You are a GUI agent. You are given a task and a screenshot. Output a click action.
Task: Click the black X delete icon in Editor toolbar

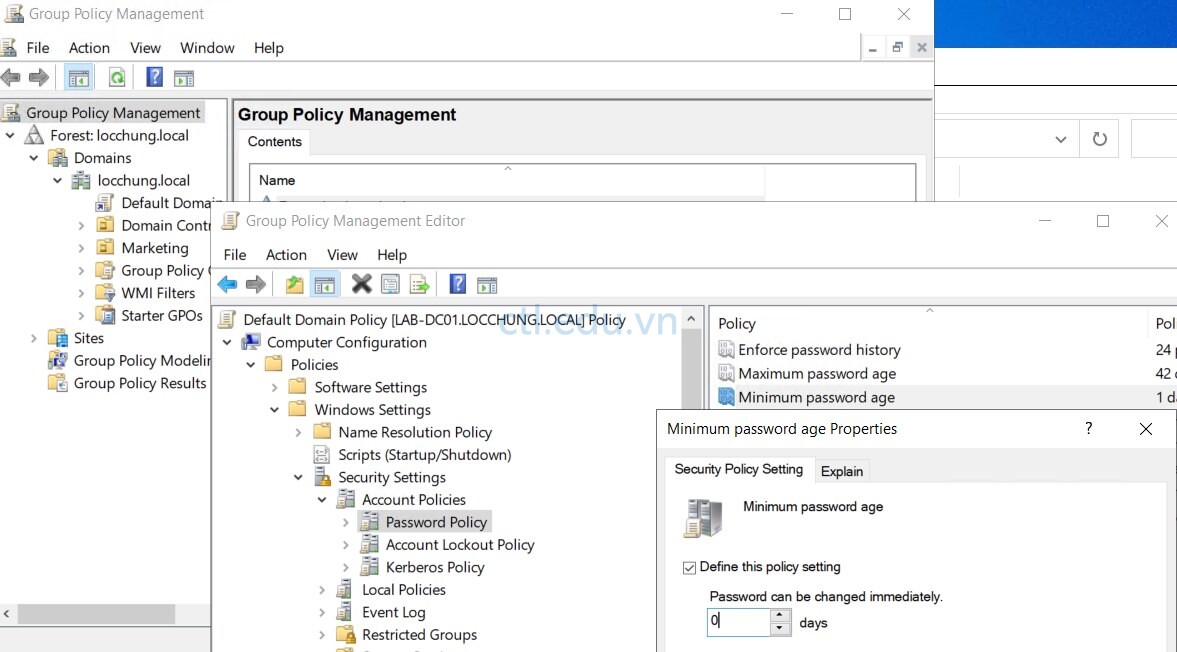[361, 284]
